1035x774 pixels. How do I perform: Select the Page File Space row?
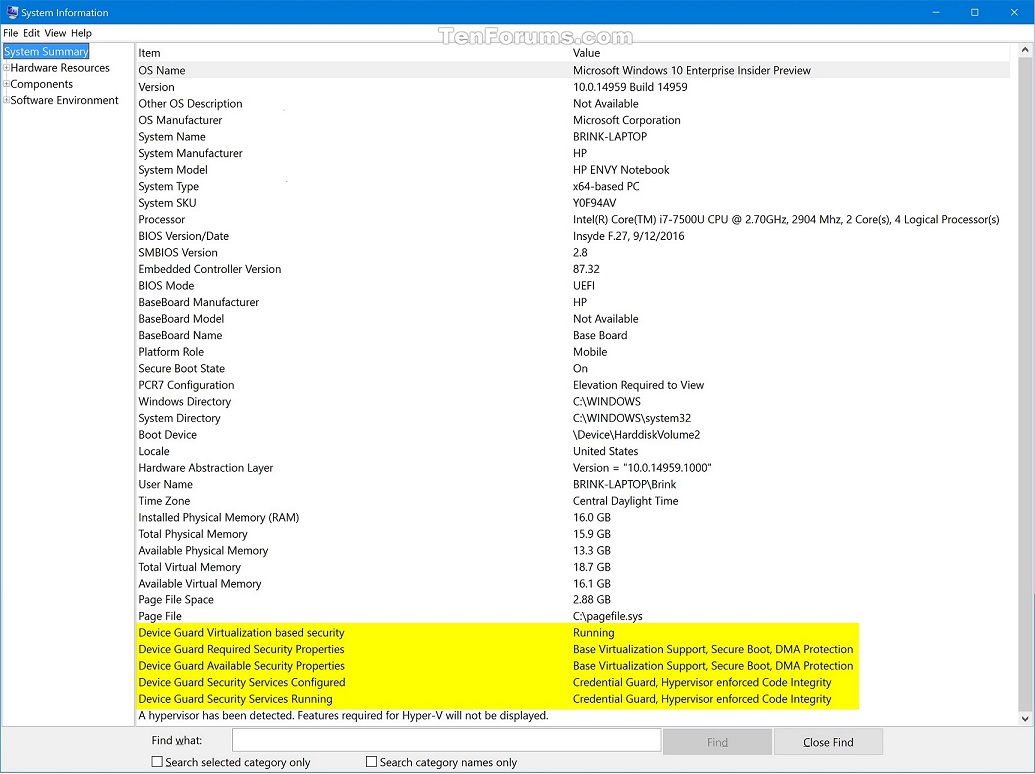click(573, 600)
